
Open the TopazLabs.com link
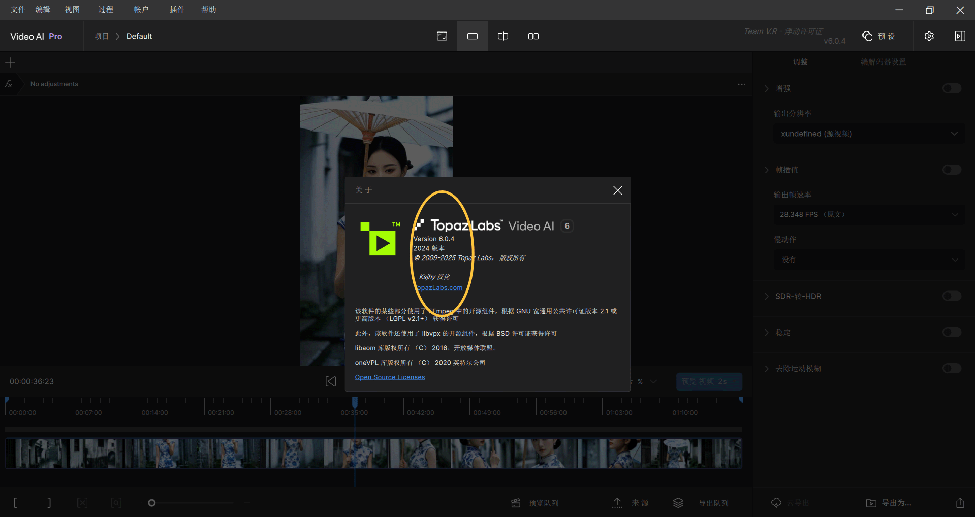439,287
